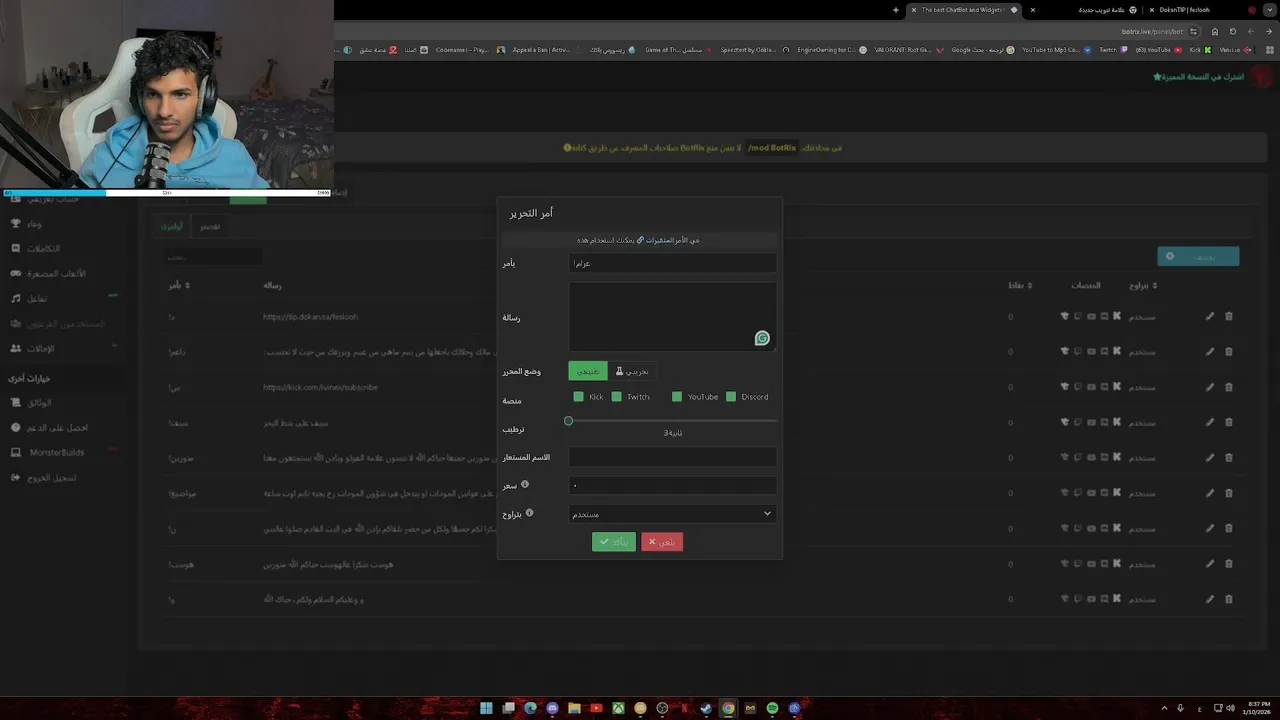Screen dimensions: 1280x720
Task: Open MonsterBuilds link in sidebar
Action: pos(48,452)
